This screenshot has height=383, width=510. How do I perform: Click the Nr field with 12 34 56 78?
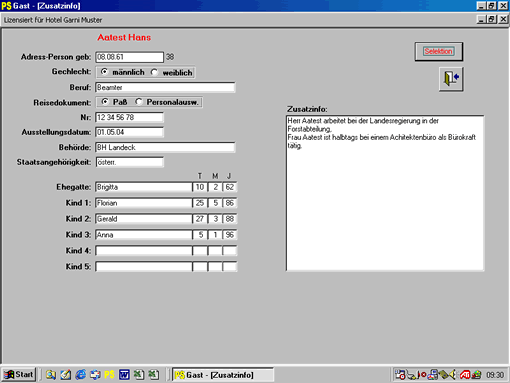coord(129,117)
